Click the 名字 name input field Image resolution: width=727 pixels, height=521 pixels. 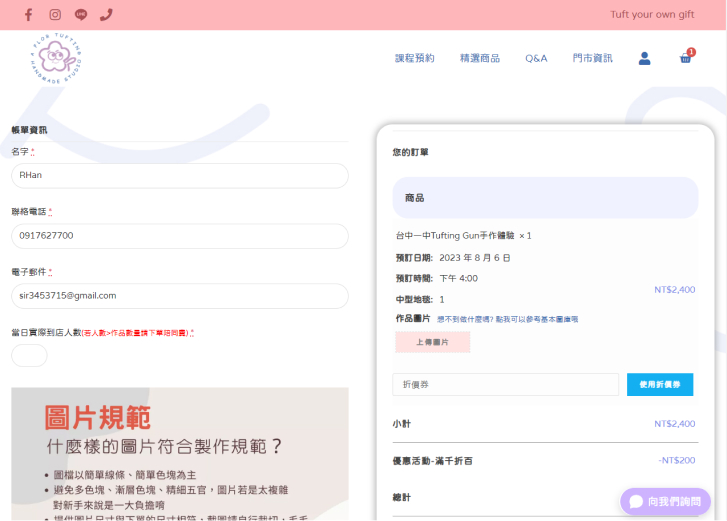click(180, 175)
